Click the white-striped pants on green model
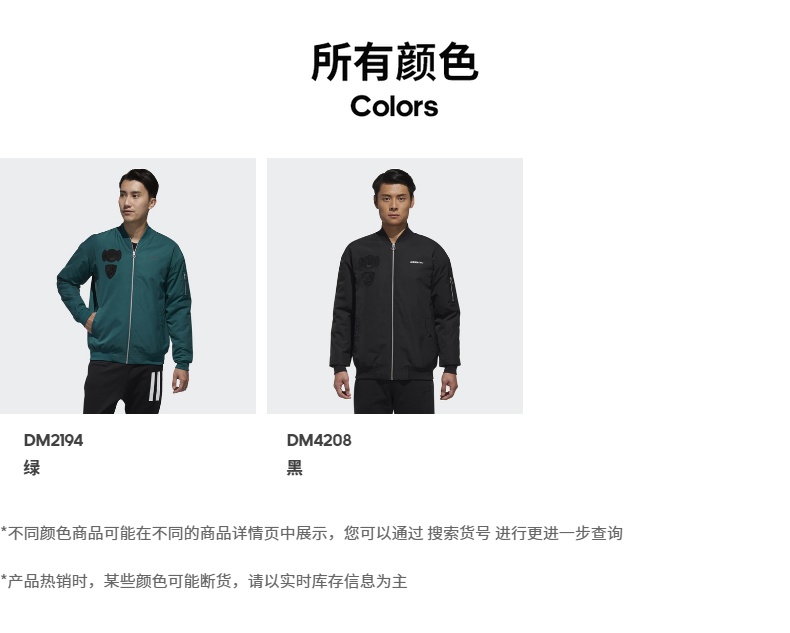790x633 pixels. (124, 387)
